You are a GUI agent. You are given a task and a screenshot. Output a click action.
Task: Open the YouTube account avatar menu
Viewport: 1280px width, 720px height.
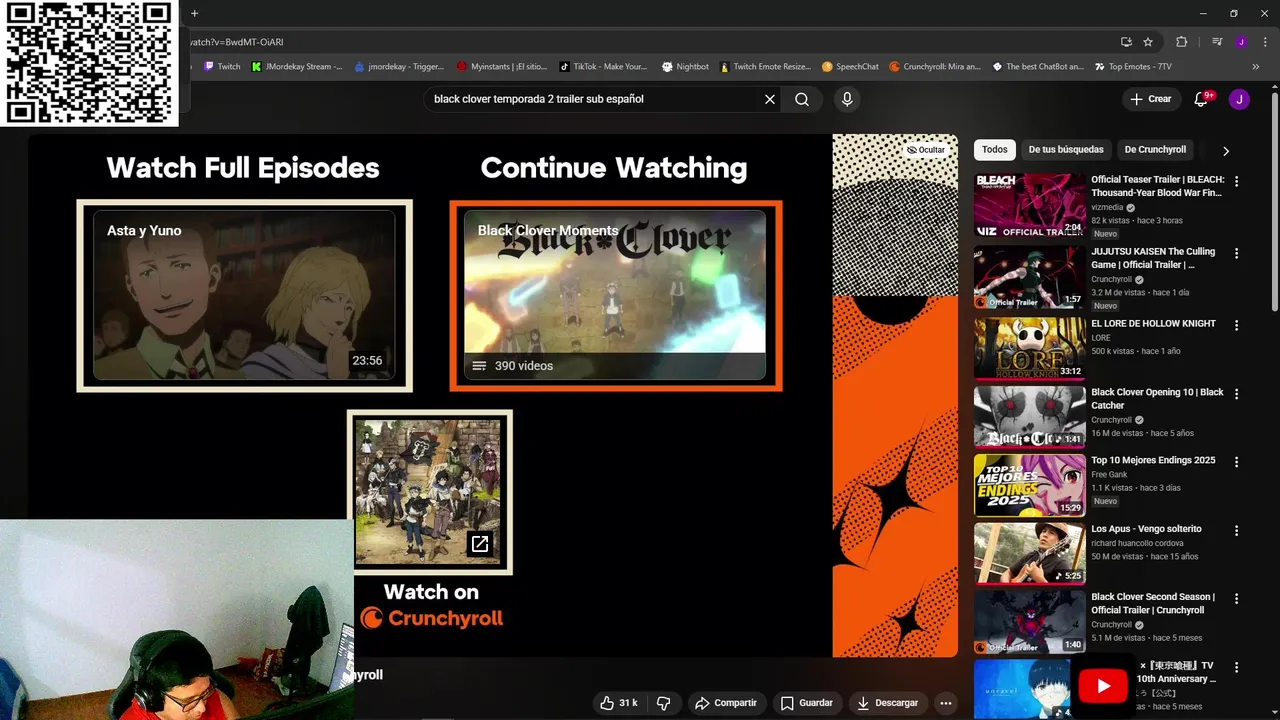(1239, 99)
